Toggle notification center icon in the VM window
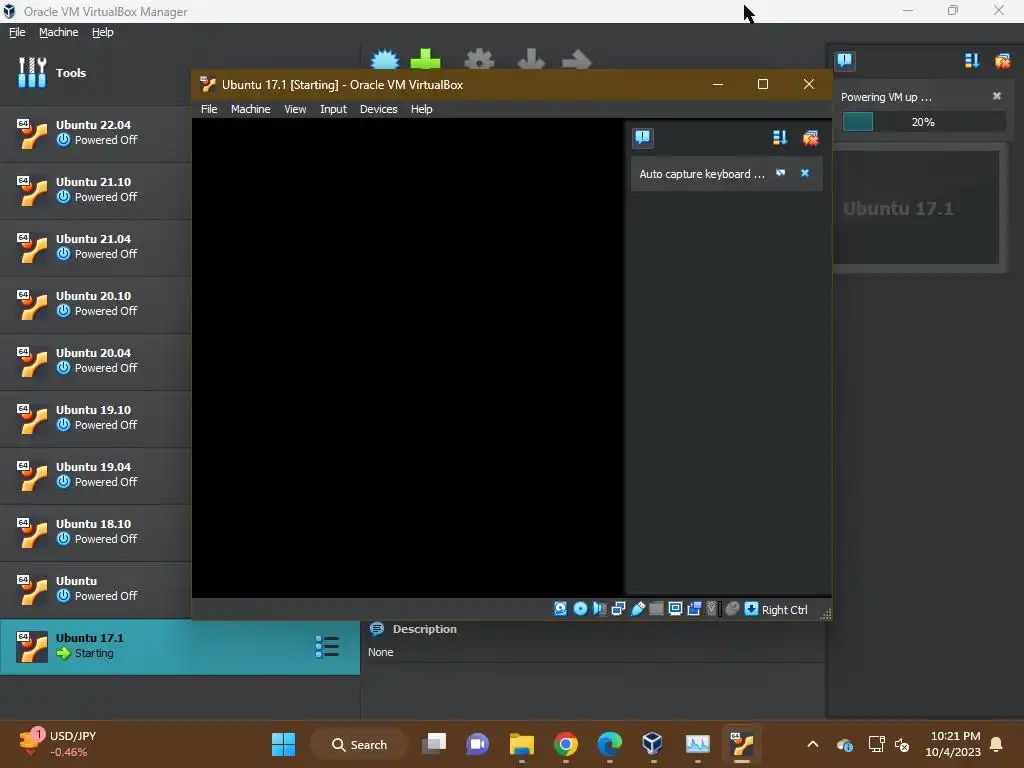Image resolution: width=1024 pixels, height=768 pixels. coord(643,137)
